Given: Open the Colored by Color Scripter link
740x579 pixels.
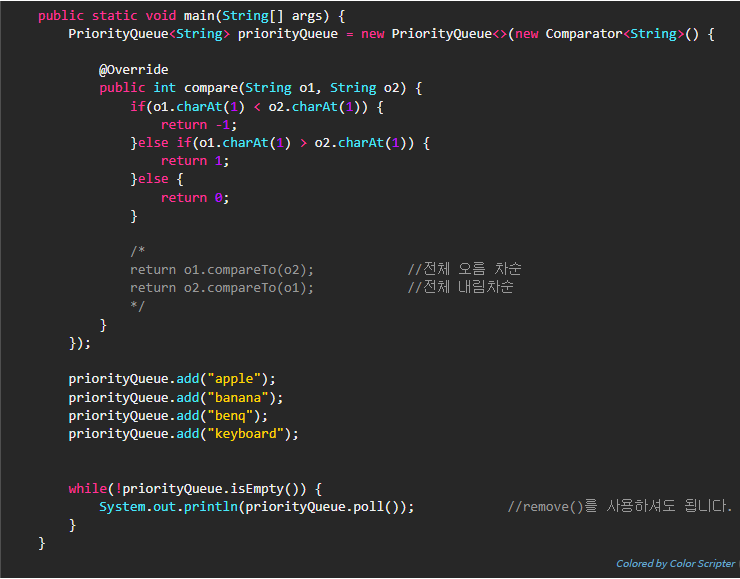Looking at the screenshot, I should click(675, 563).
